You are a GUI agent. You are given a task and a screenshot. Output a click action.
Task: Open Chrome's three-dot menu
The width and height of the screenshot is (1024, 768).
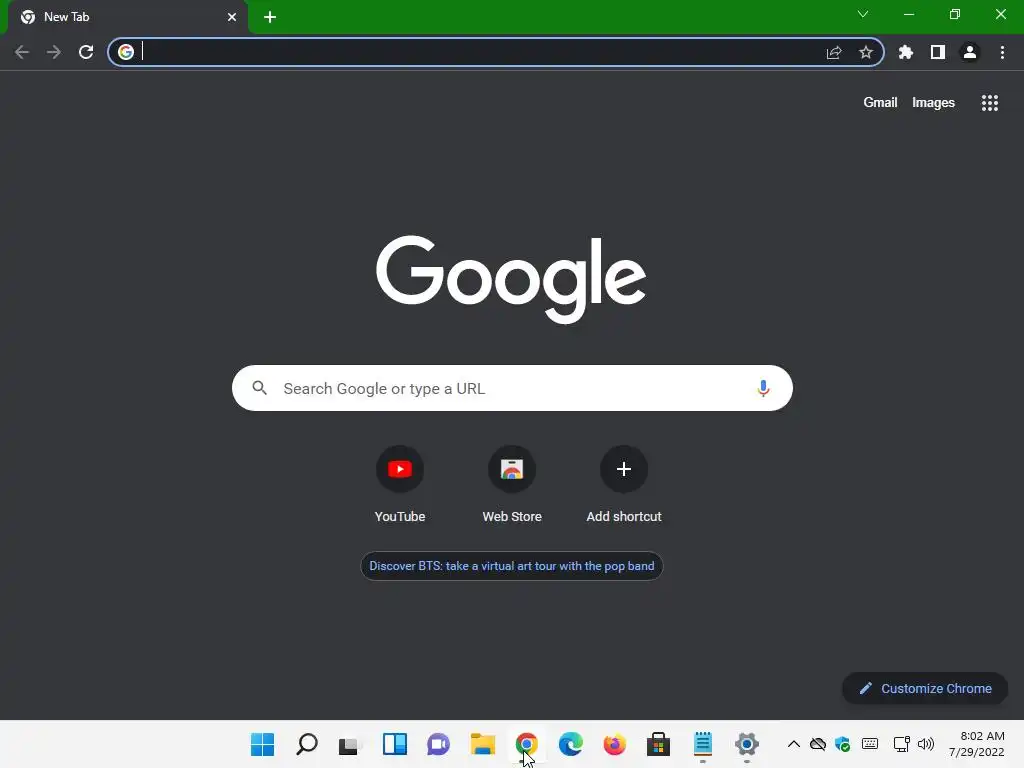tap(1002, 52)
